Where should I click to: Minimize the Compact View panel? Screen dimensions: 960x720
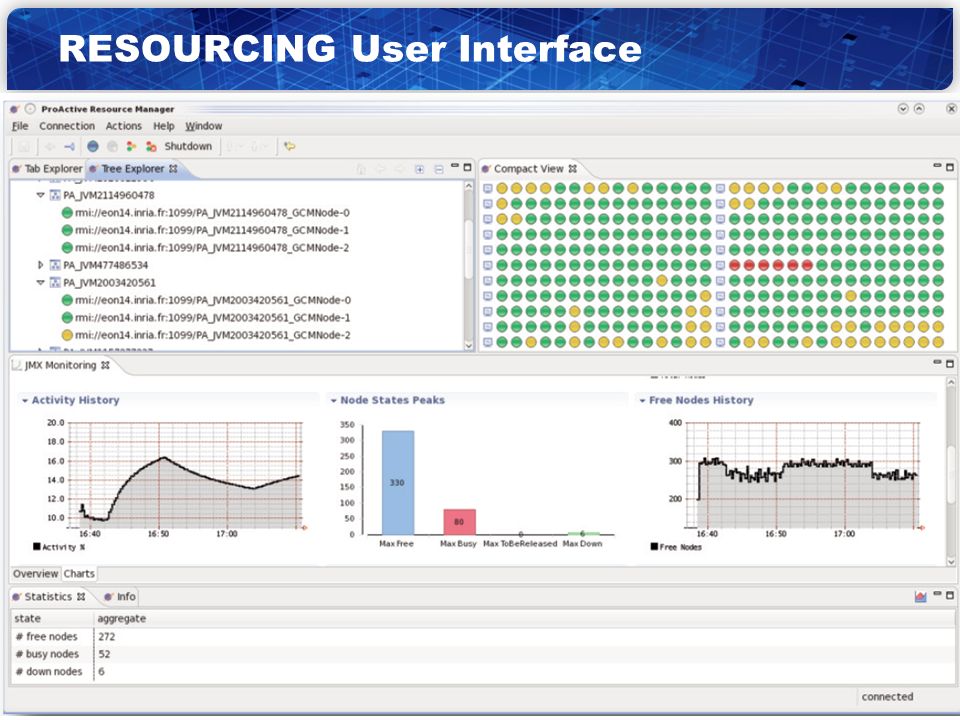(937, 165)
